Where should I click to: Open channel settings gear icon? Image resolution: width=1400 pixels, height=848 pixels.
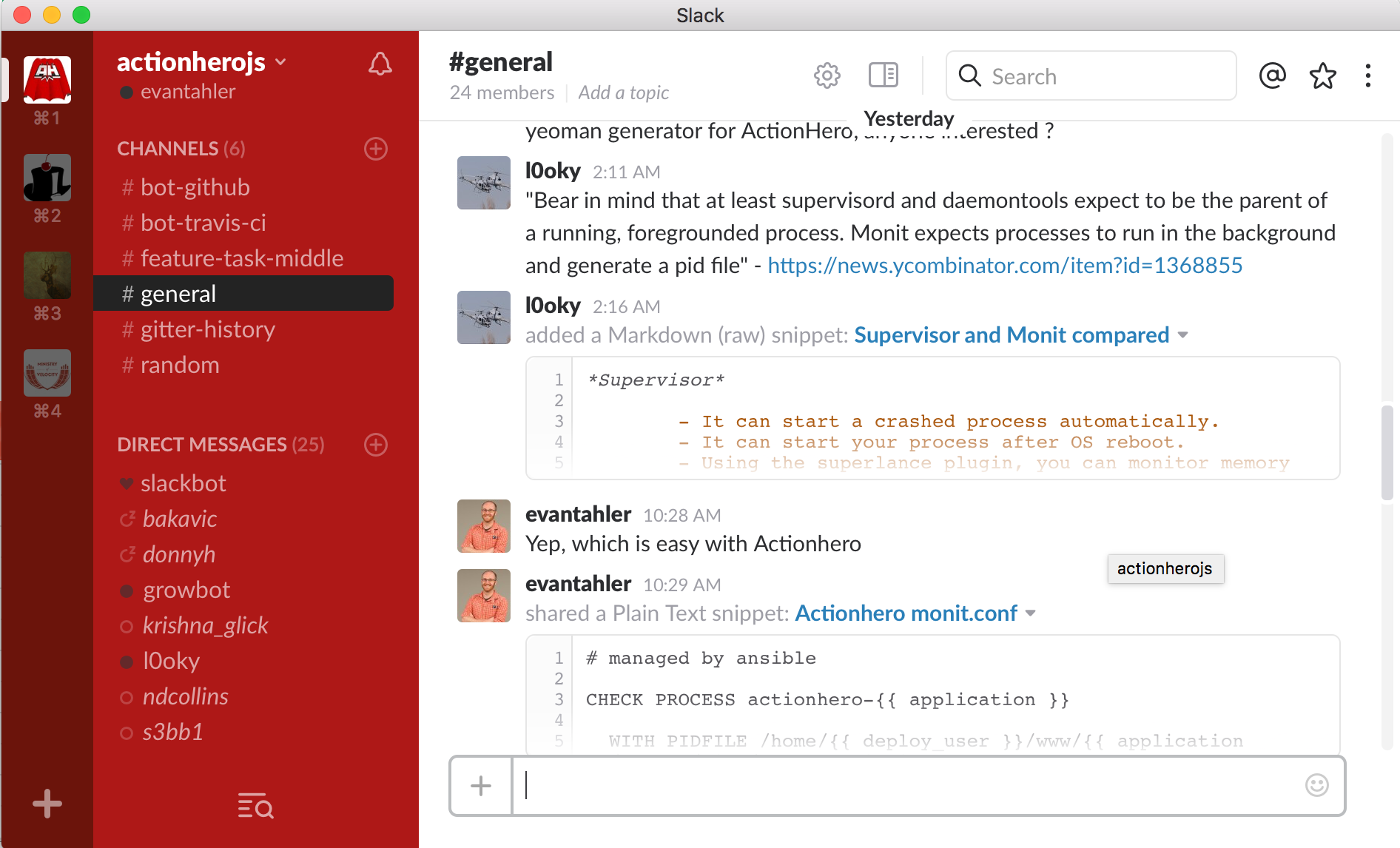point(827,75)
